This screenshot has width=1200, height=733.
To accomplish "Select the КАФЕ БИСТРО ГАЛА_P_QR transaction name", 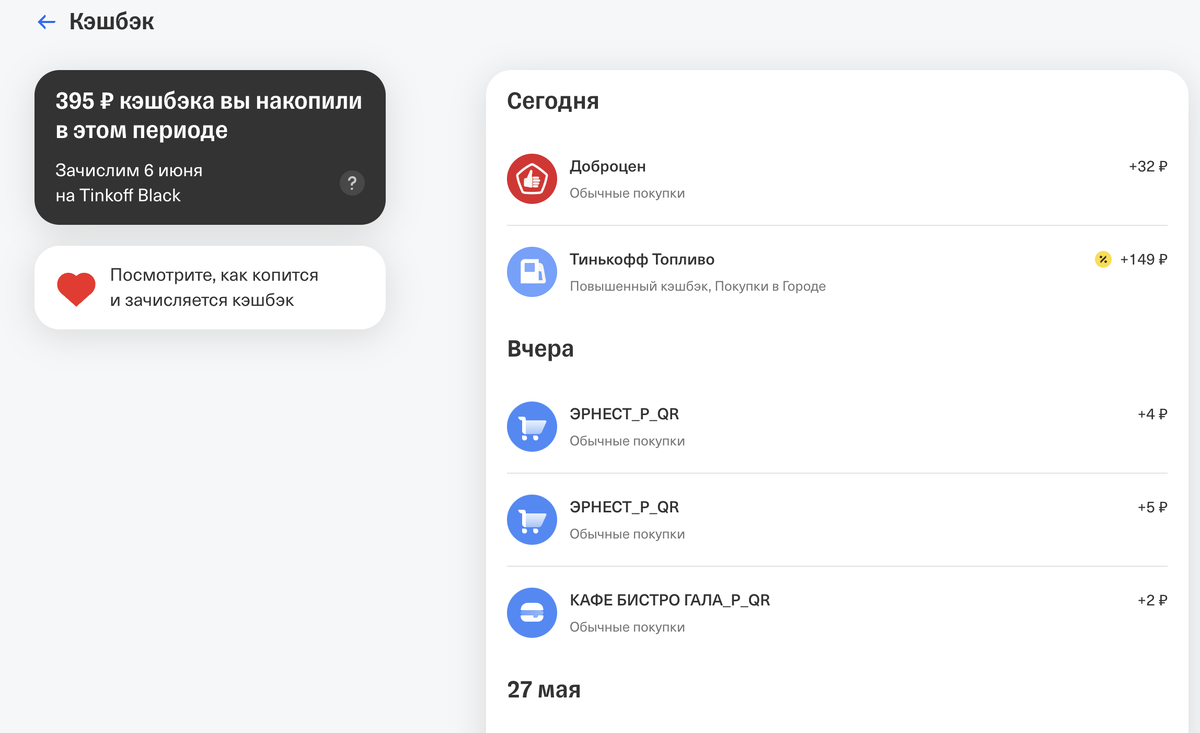I will [x=670, y=601].
